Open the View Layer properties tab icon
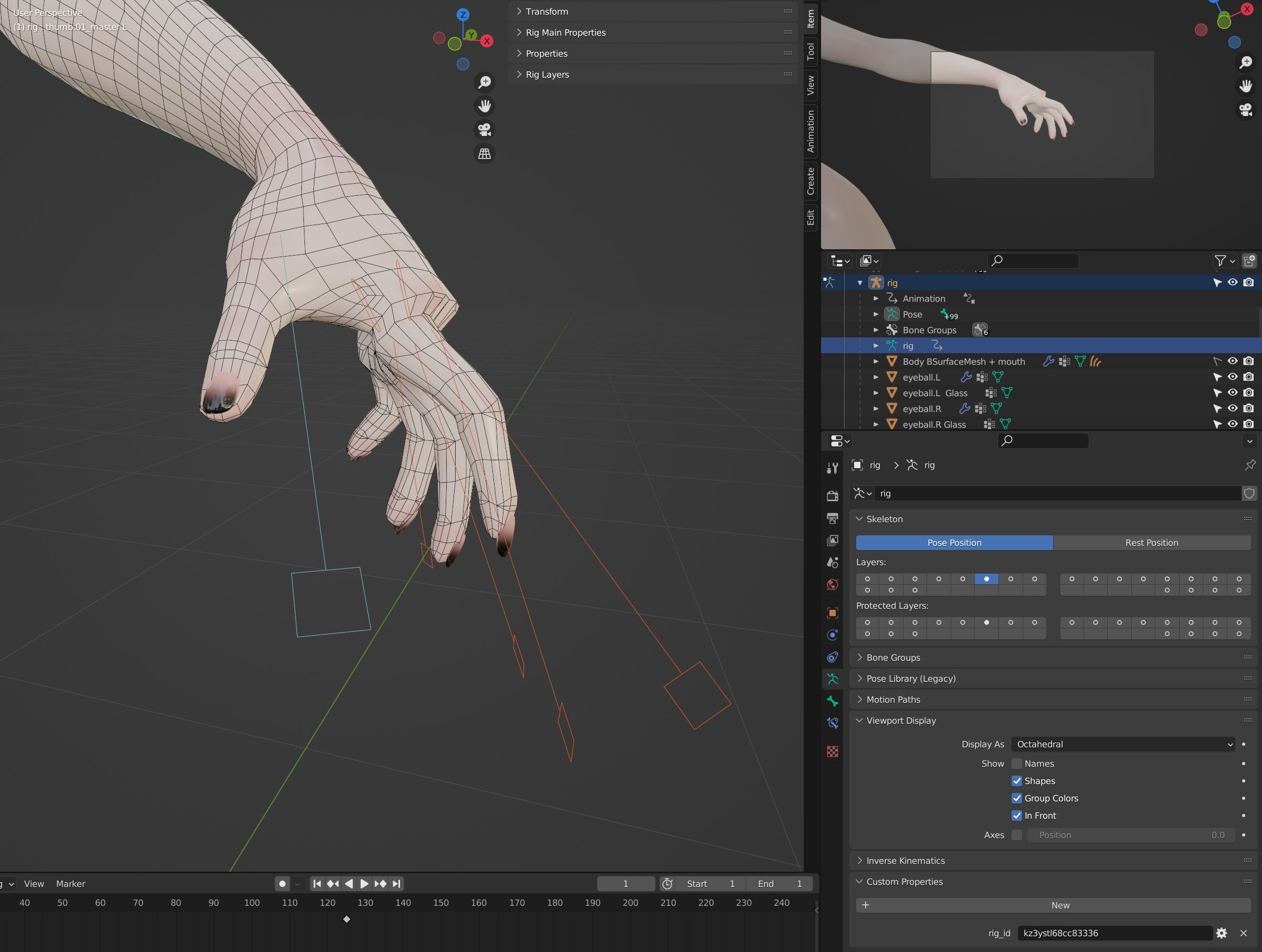The width and height of the screenshot is (1262, 952). (x=833, y=540)
